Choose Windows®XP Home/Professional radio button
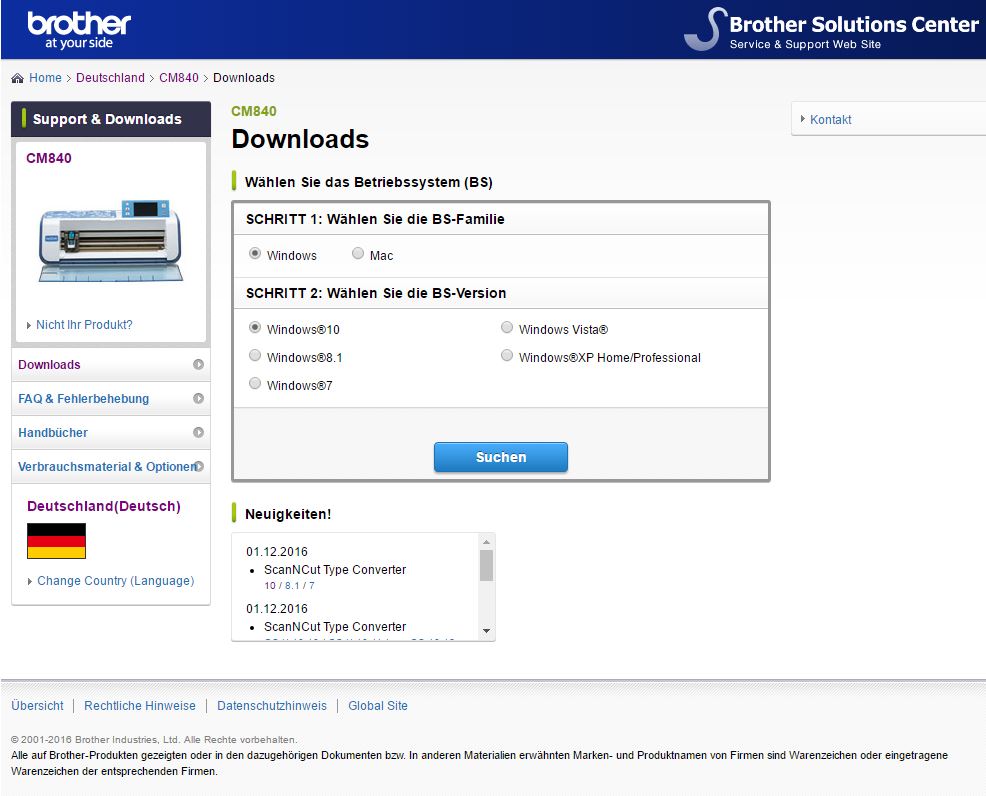Screen dimensions: 986x796 (507, 356)
